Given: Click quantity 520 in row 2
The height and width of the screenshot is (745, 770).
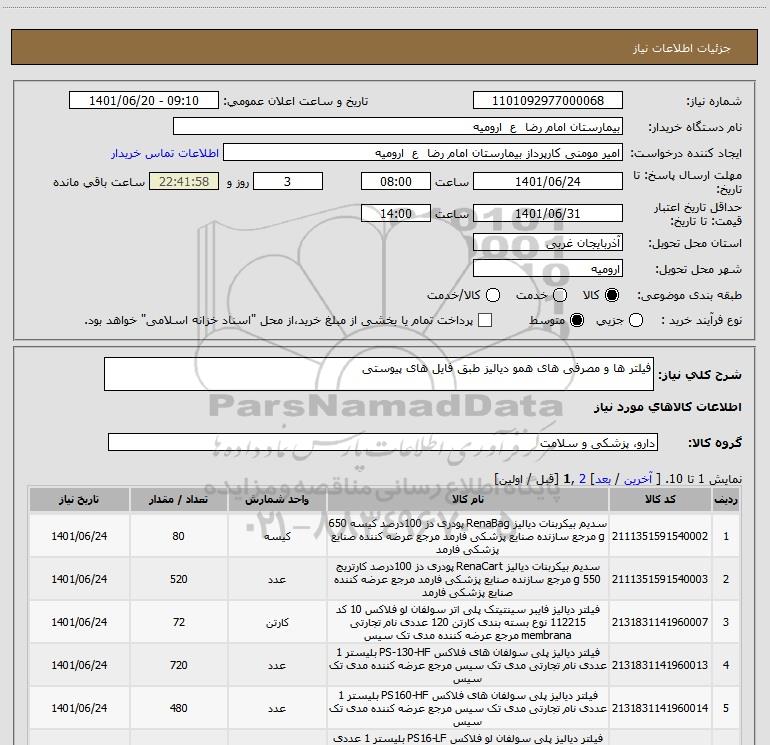Looking at the screenshot, I should [179, 579].
